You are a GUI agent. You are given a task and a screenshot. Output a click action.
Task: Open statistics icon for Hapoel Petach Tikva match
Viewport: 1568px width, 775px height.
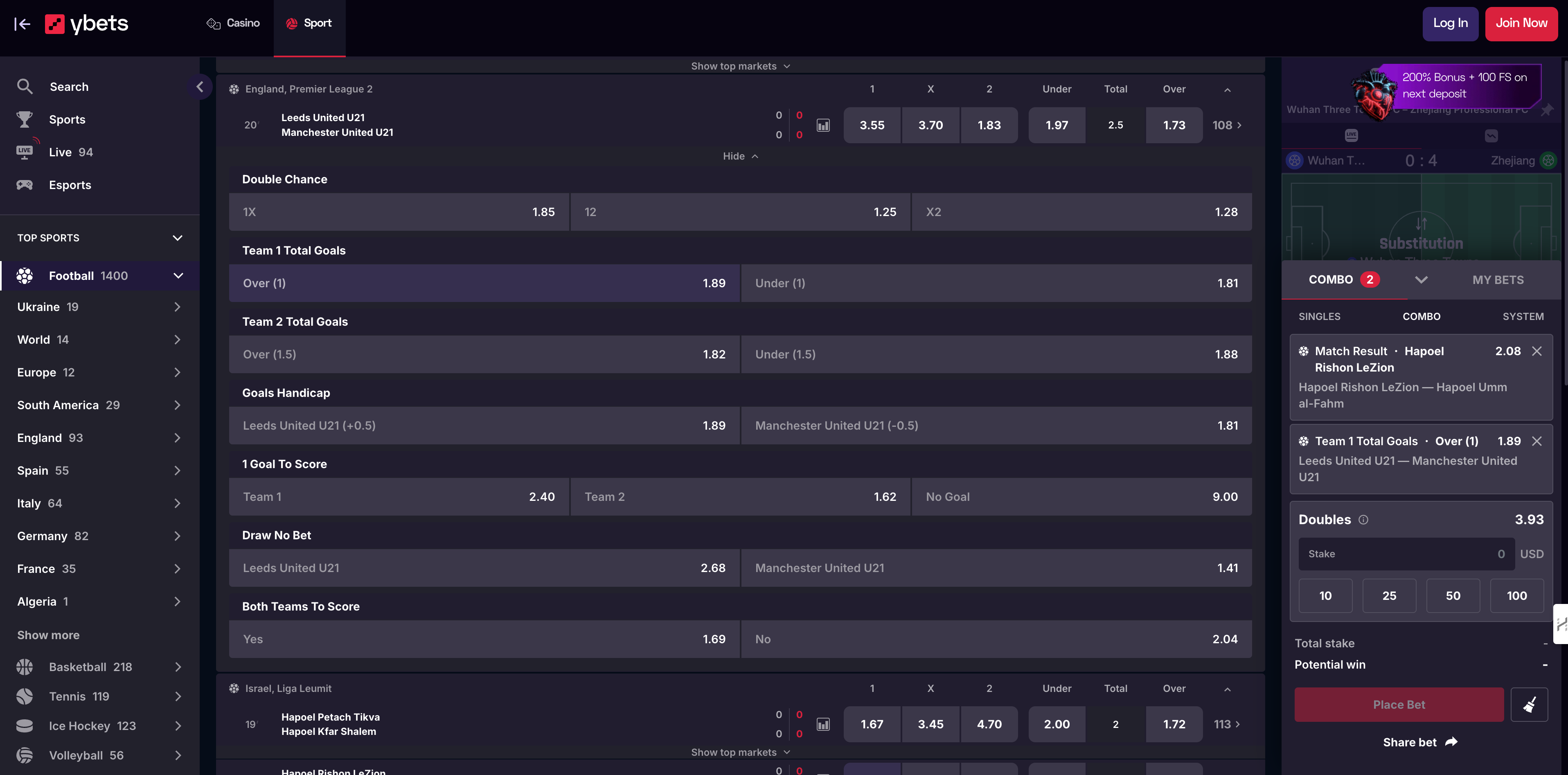[x=823, y=725]
